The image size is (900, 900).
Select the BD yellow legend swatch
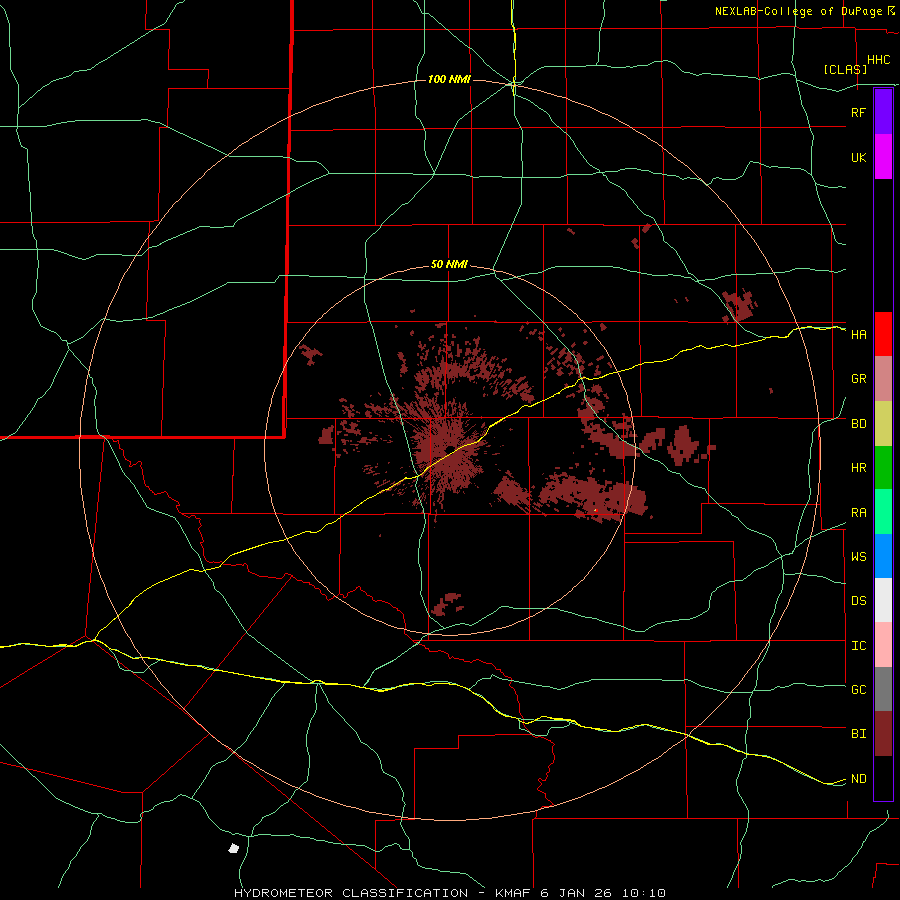pyautogui.click(x=883, y=424)
